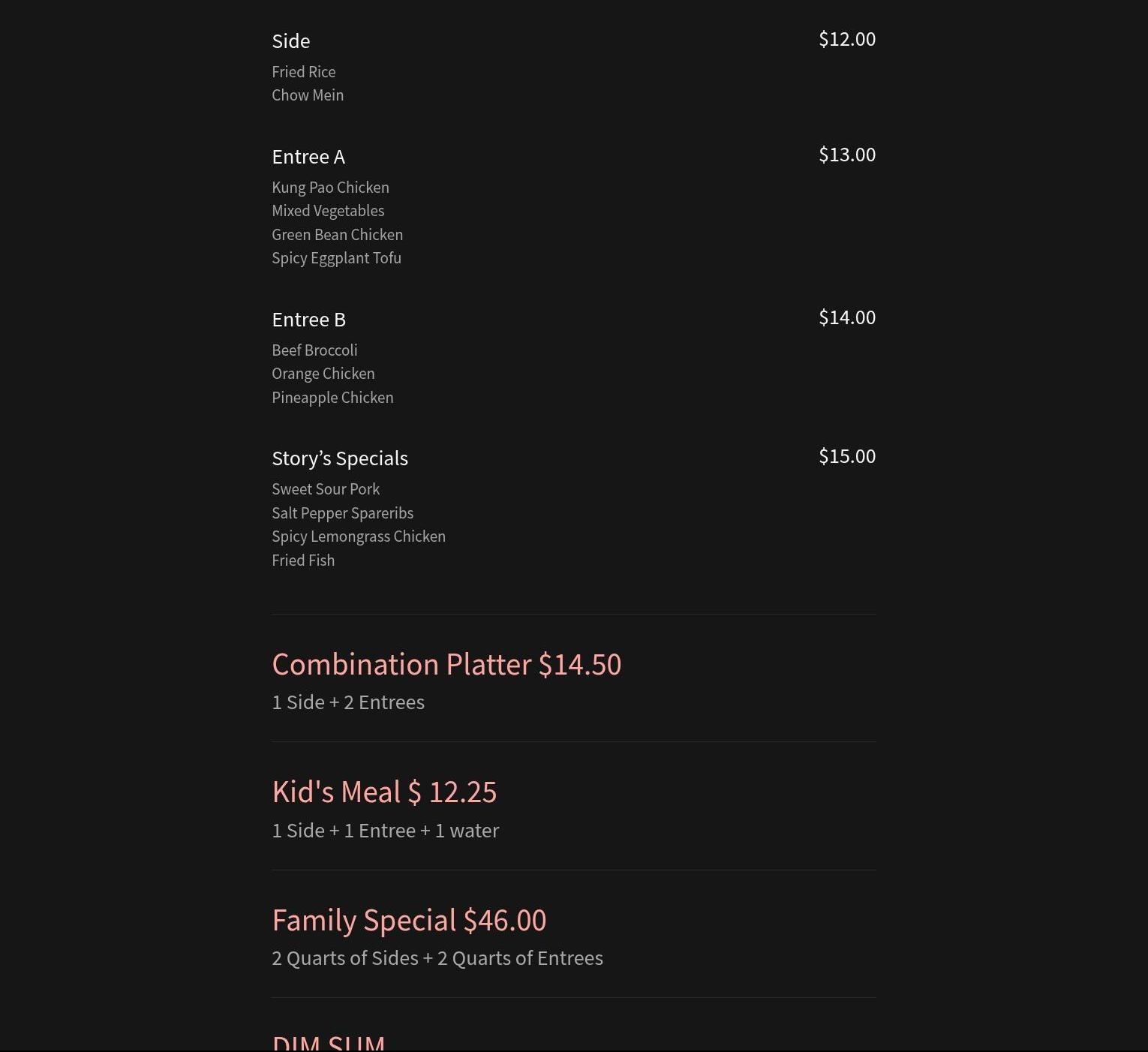Image resolution: width=1148 pixels, height=1052 pixels.
Task: Click the Entree B heading
Action: click(308, 320)
